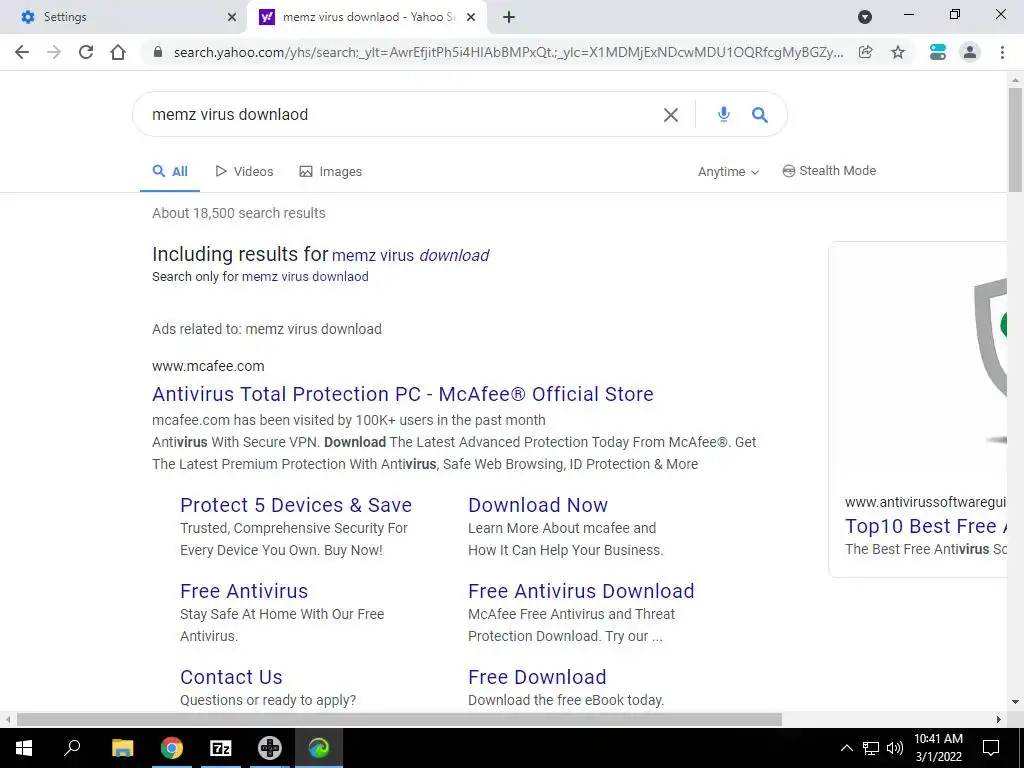Switch to the Settings tab

pyautogui.click(x=123, y=17)
